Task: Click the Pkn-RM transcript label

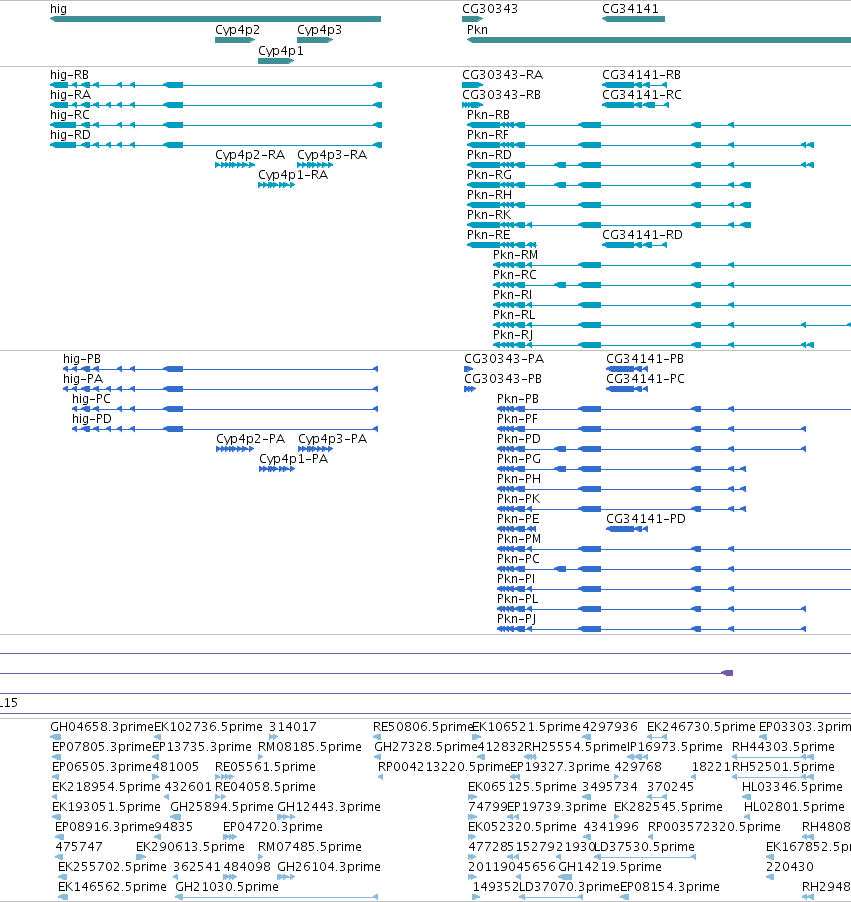Action: [515, 255]
